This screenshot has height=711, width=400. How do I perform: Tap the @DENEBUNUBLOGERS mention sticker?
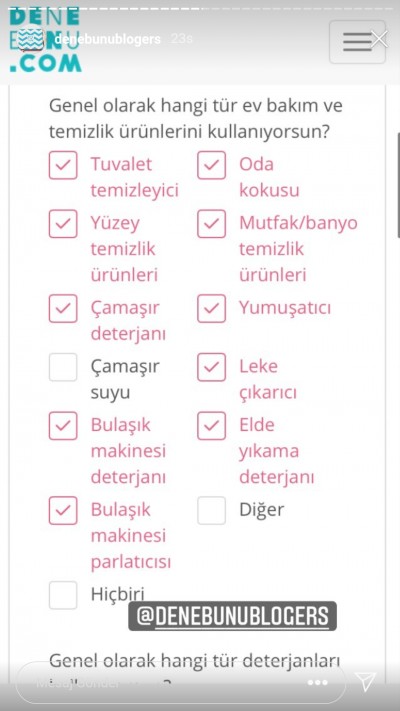coord(232,616)
